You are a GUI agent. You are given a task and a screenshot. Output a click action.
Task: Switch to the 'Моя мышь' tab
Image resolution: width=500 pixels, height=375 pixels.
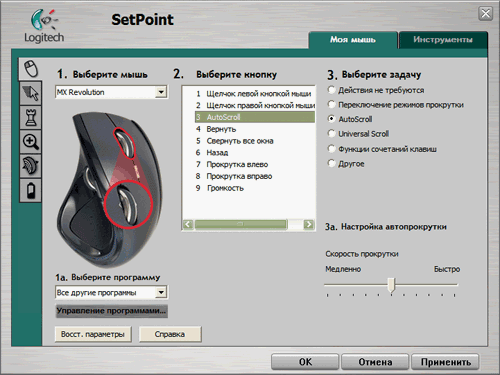click(353, 40)
